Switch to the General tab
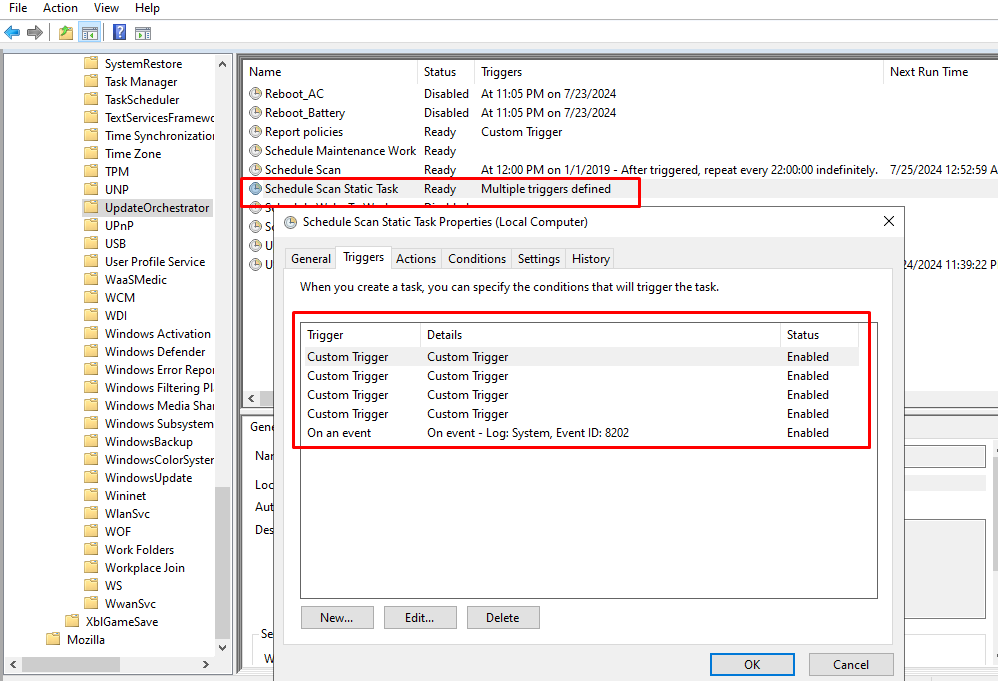Screen dimensions: 998x681 coord(311,258)
